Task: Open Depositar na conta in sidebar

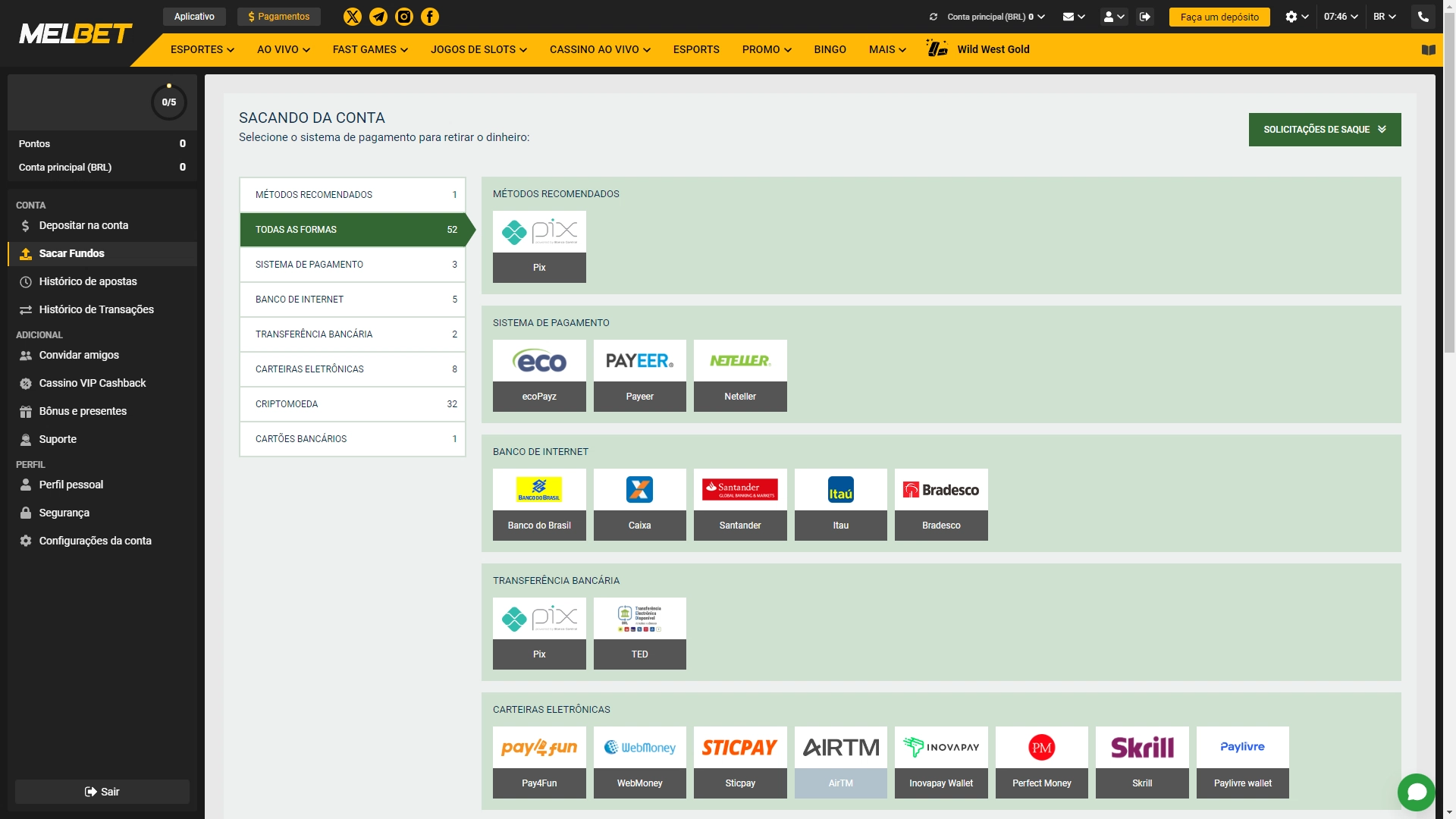Action: pyautogui.click(x=102, y=225)
